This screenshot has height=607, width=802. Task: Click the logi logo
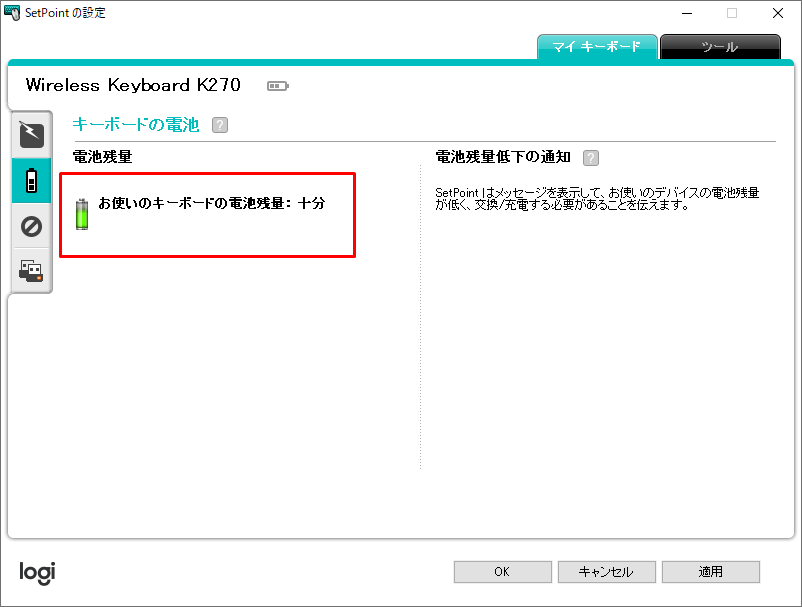[37, 572]
